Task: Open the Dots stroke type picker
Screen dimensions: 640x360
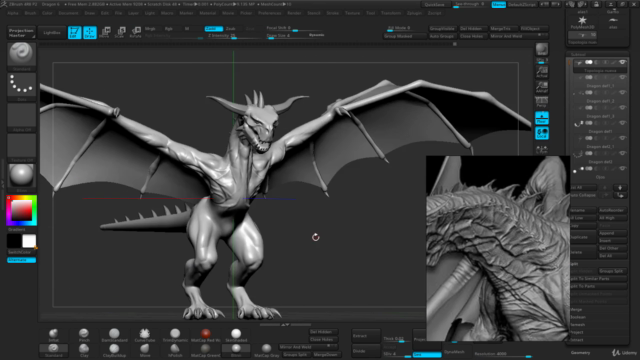Action: pyautogui.click(x=22, y=84)
